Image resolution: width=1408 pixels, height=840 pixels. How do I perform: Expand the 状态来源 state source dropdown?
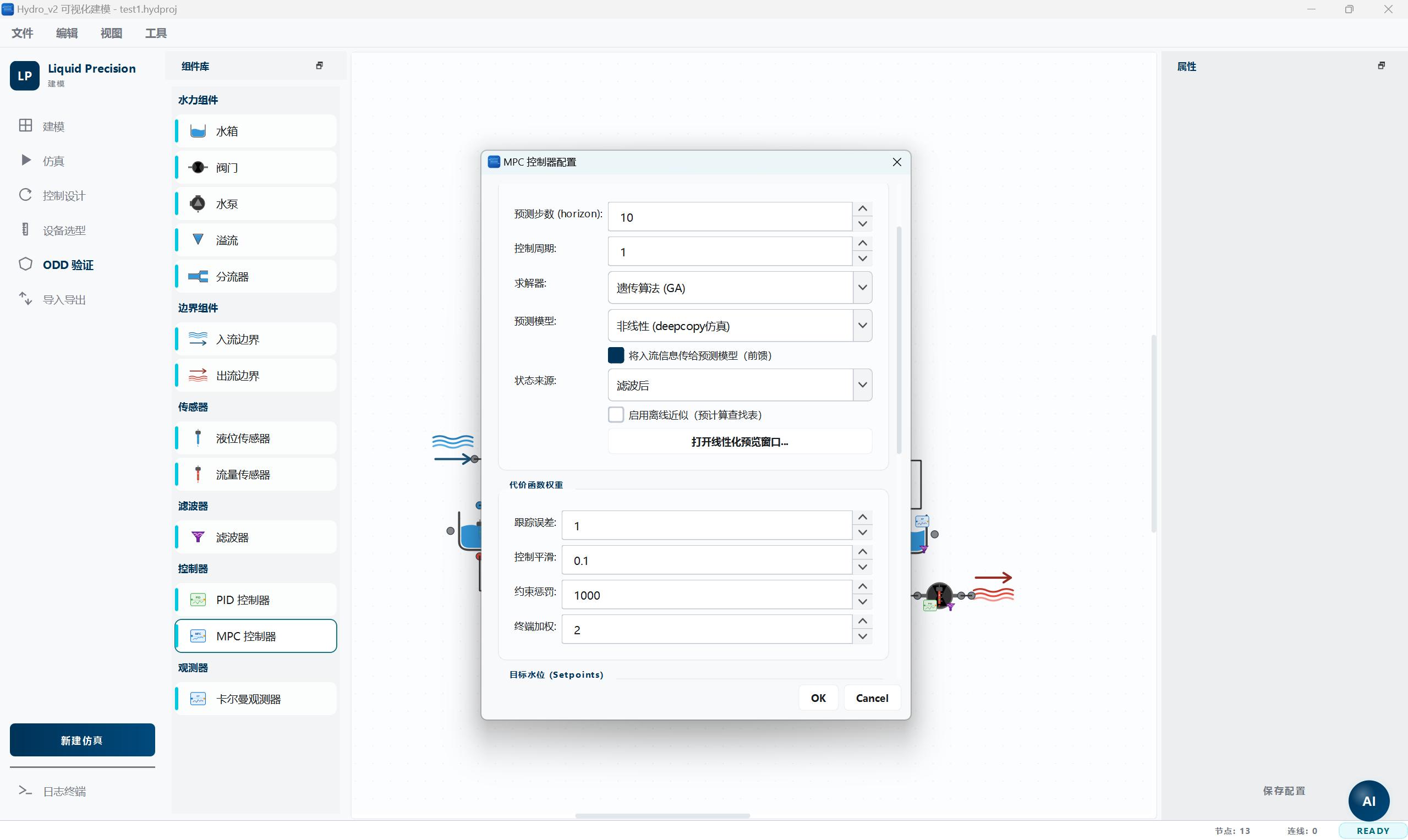(862, 385)
